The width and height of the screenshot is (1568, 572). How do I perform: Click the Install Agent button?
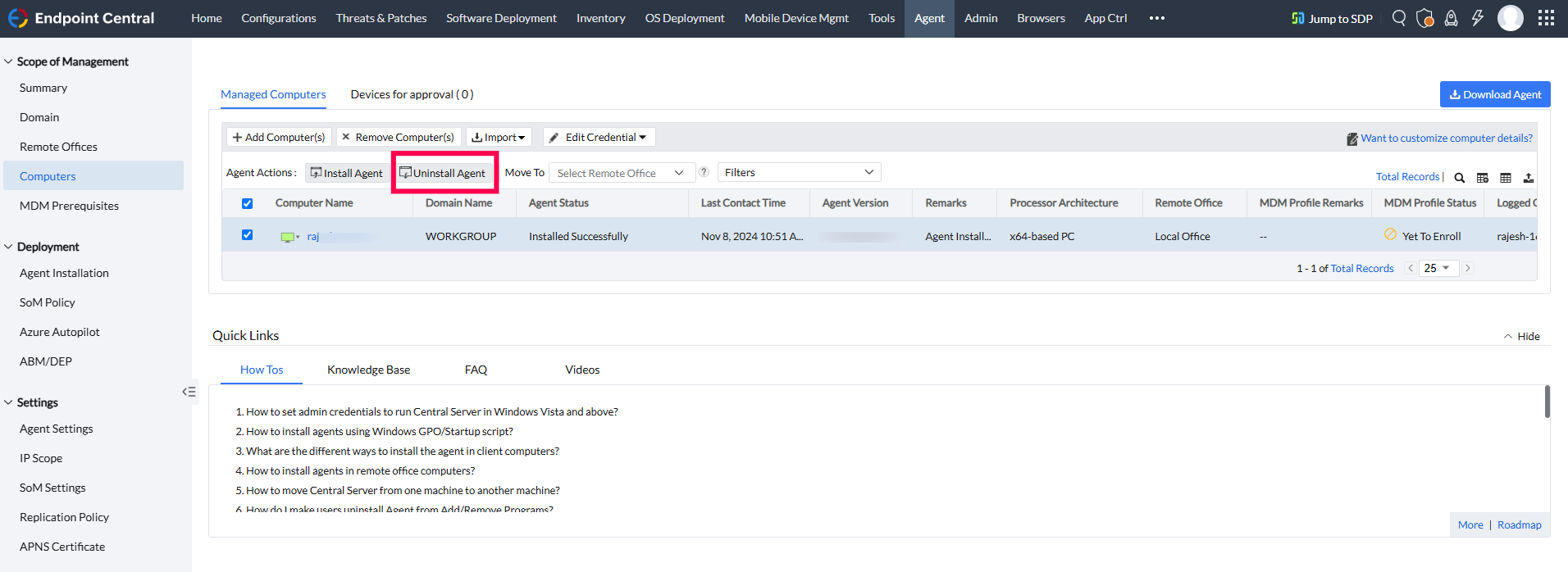[x=347, y=173]
